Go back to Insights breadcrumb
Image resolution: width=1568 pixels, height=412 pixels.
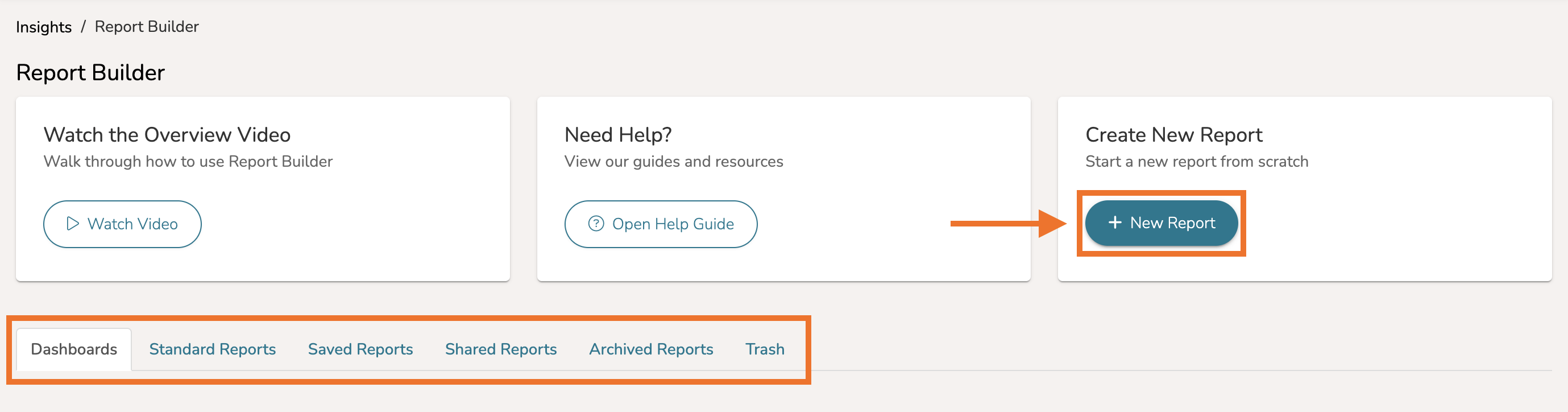(x=44, y=27)
